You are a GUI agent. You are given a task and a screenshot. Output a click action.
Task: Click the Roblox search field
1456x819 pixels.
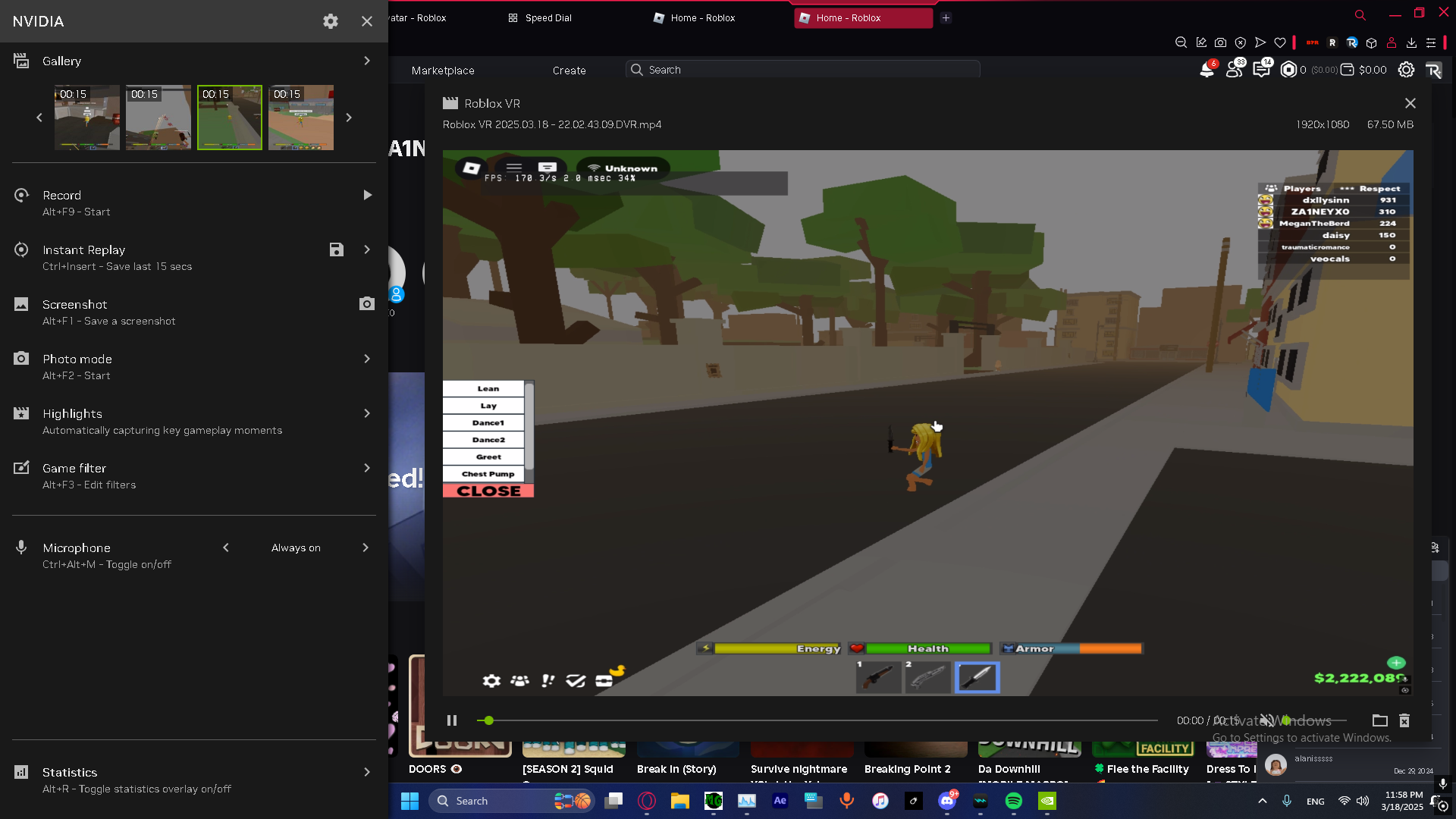pyautogui.click(x=803, y=70)
